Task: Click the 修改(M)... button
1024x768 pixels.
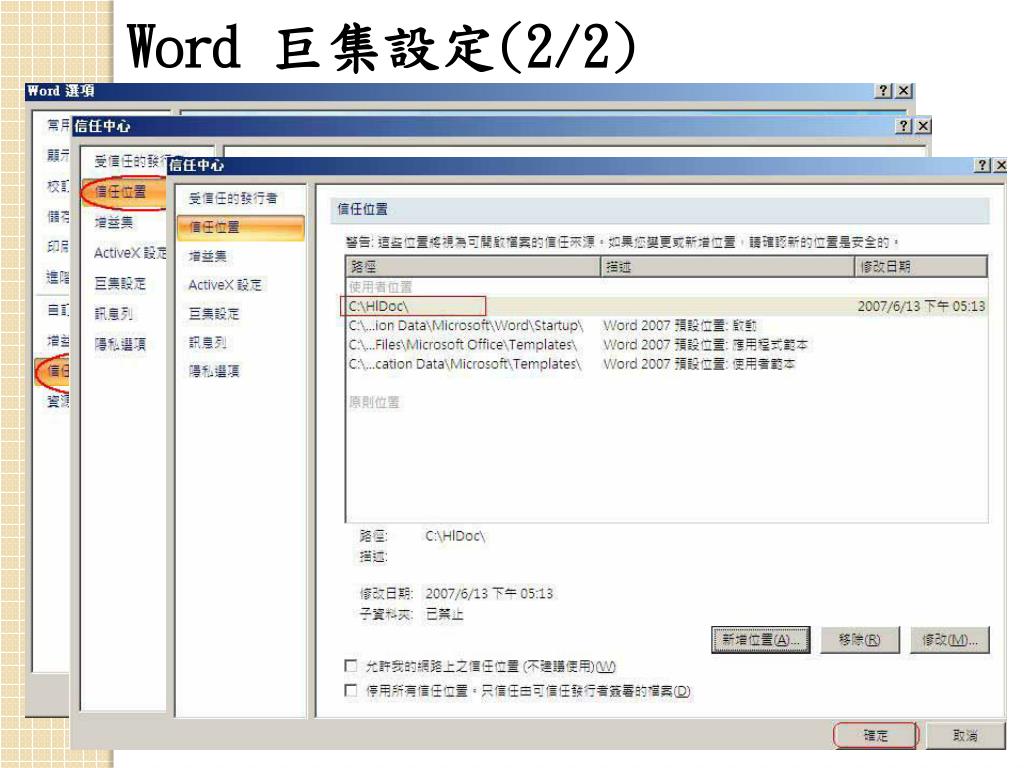Action: 950,640
